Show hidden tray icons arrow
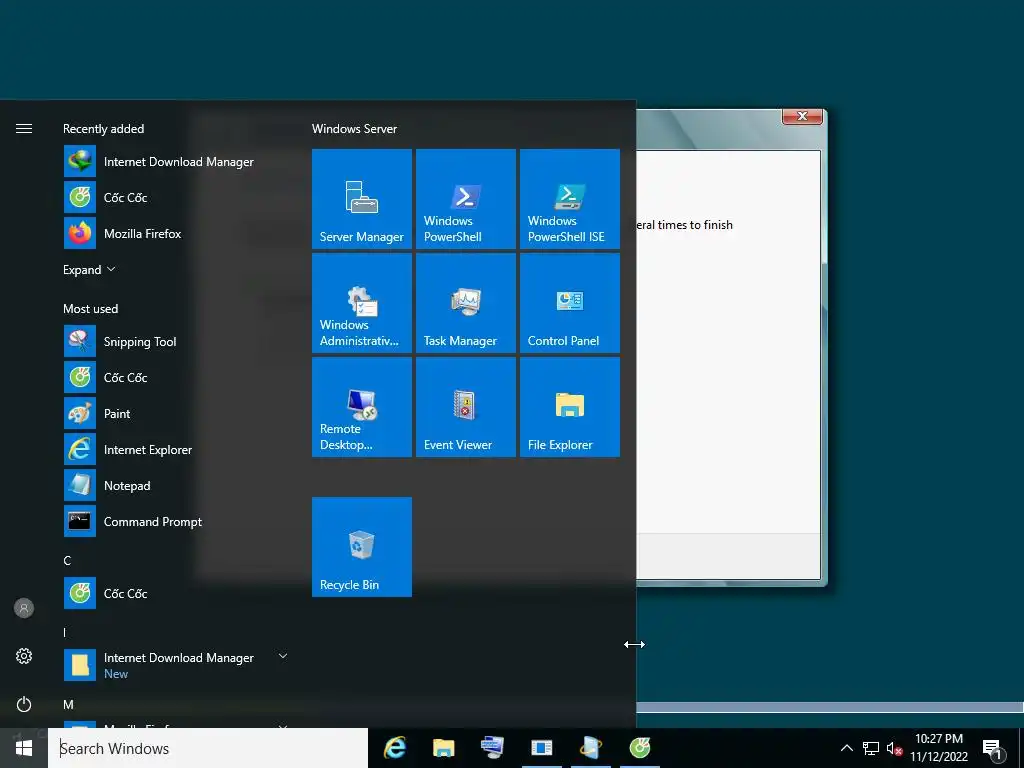 tap(846, 748)
